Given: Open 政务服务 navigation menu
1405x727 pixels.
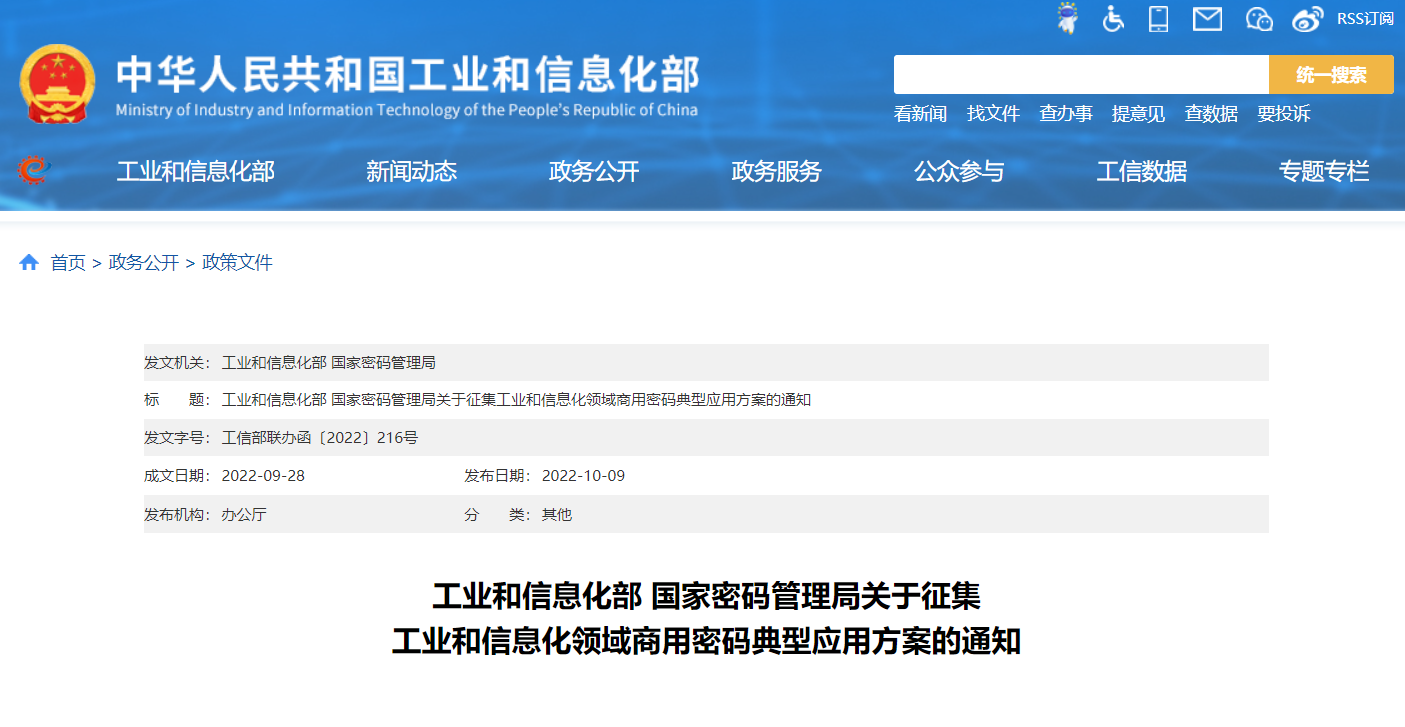Looking at the screenshot, I should pos(776,172).
